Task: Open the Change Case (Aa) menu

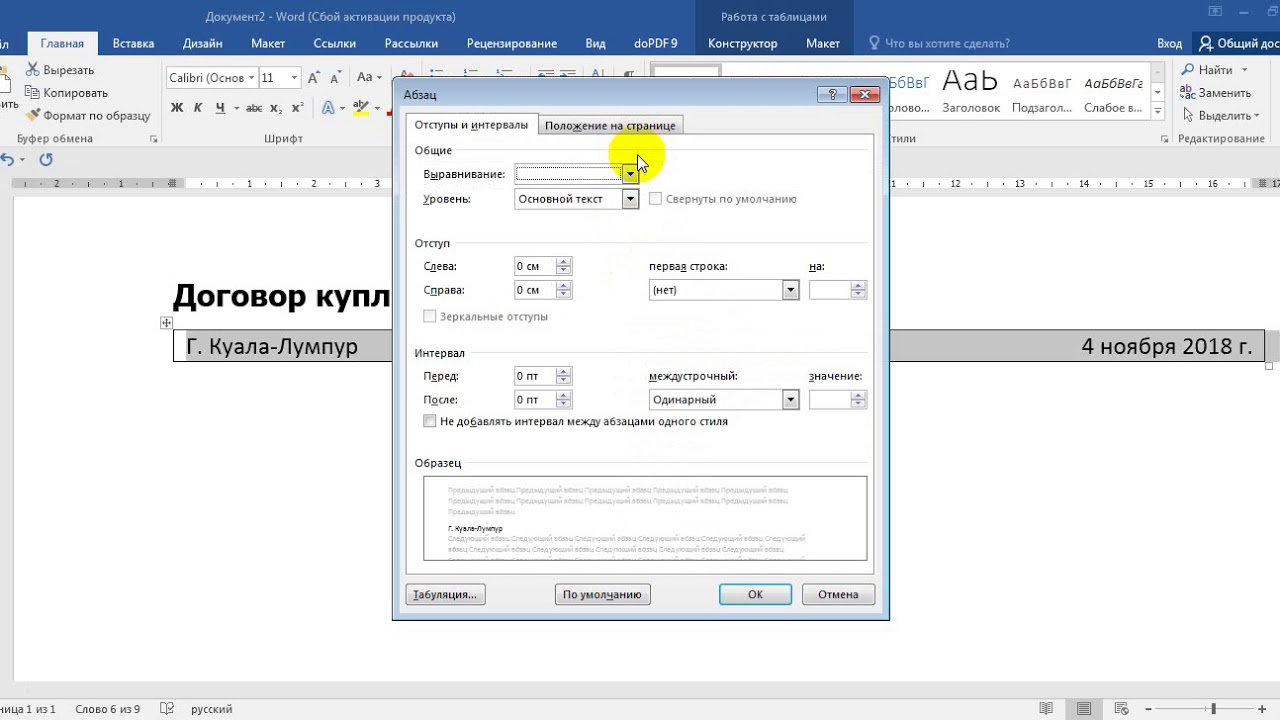Action: [369, 77]
